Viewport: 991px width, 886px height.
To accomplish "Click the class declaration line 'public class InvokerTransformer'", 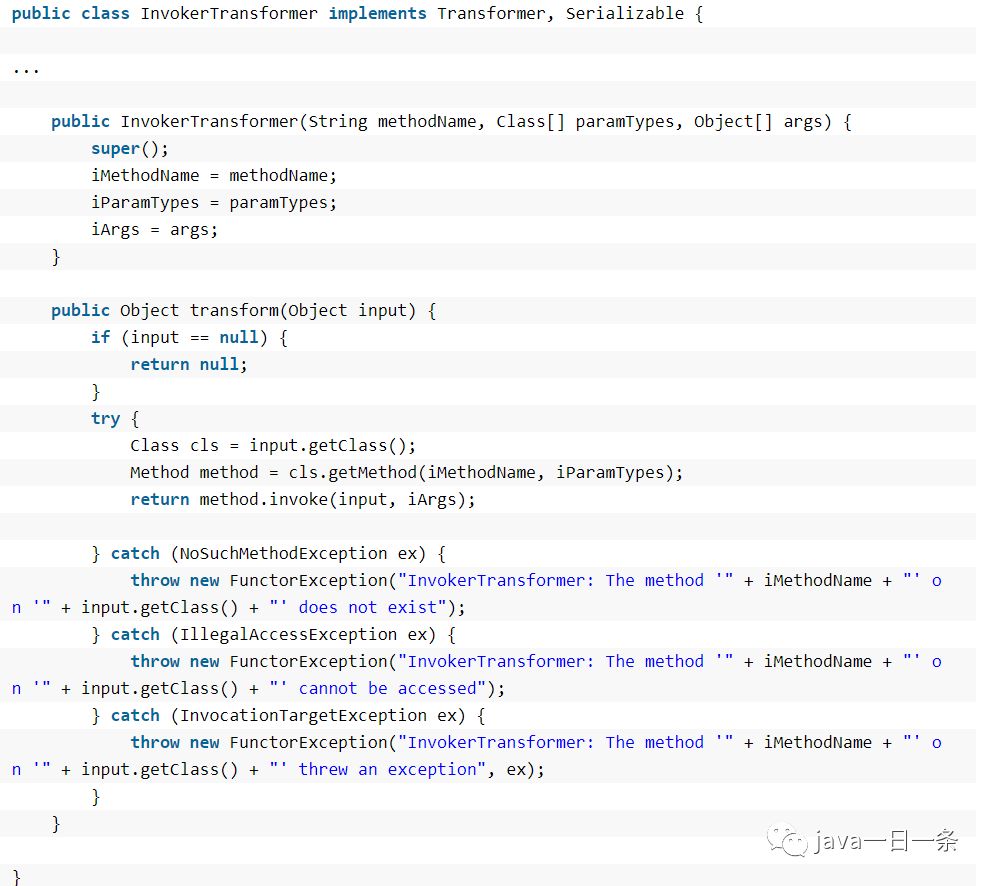I will click(x=357, y=13).
